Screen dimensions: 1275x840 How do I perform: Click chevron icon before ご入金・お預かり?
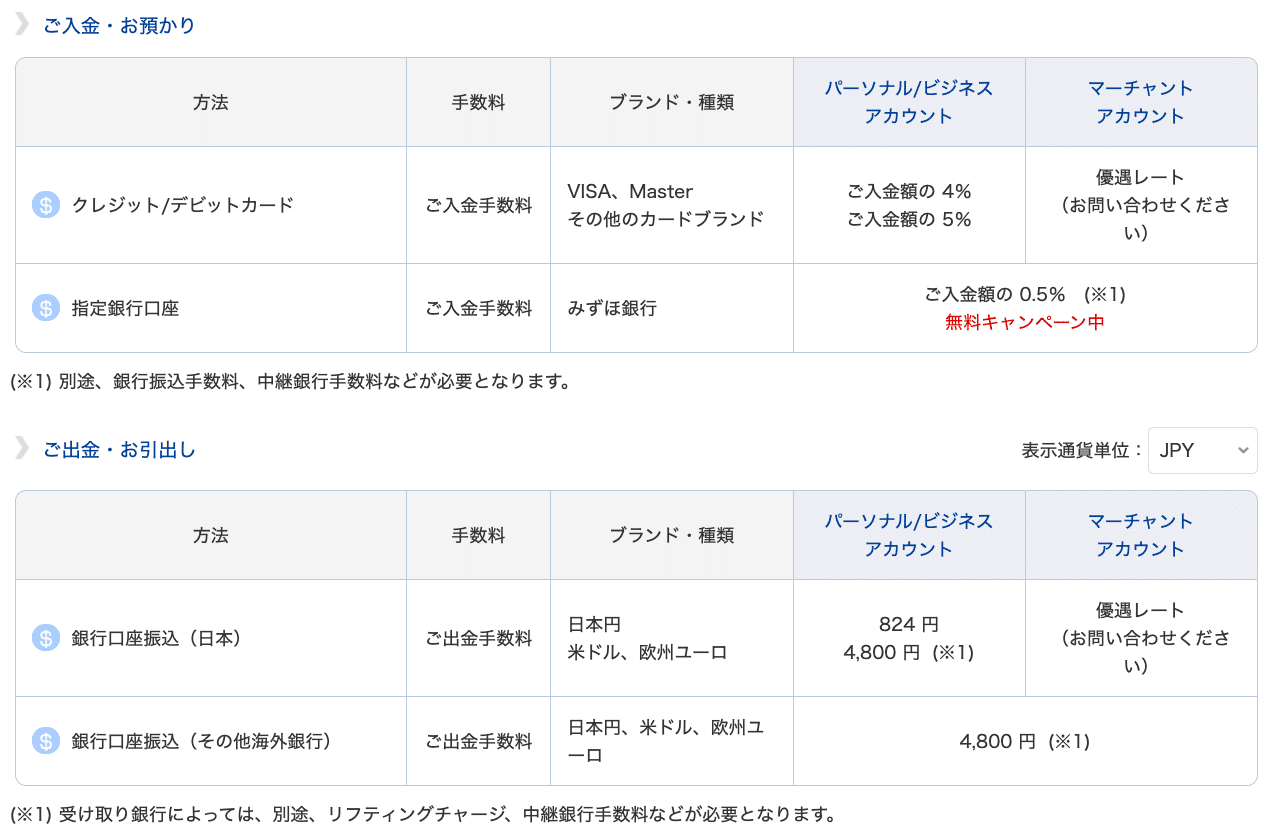tap(22, 25)
